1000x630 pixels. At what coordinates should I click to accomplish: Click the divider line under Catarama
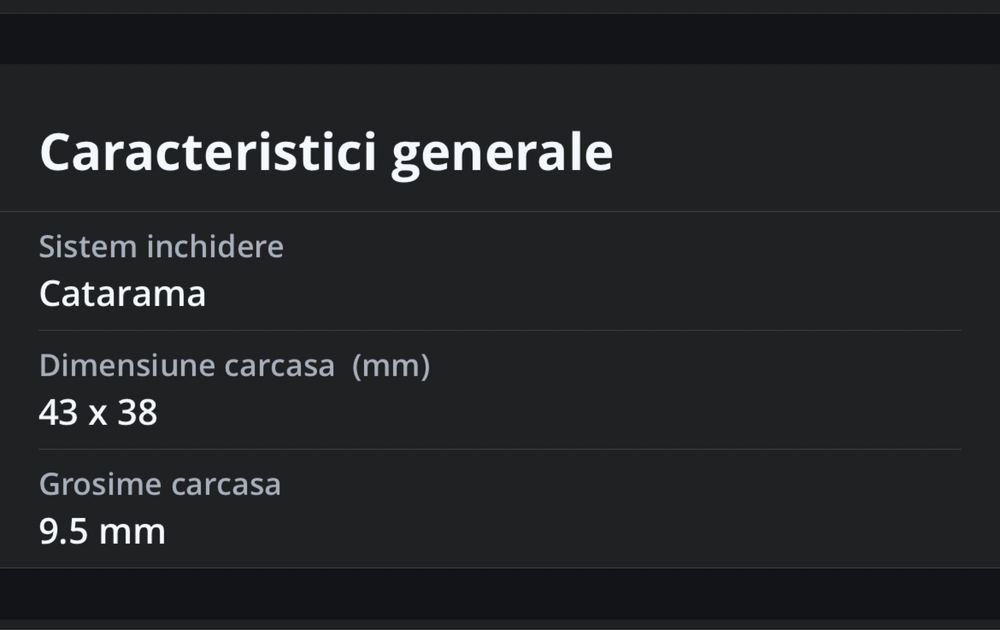(x=500, y=330)
